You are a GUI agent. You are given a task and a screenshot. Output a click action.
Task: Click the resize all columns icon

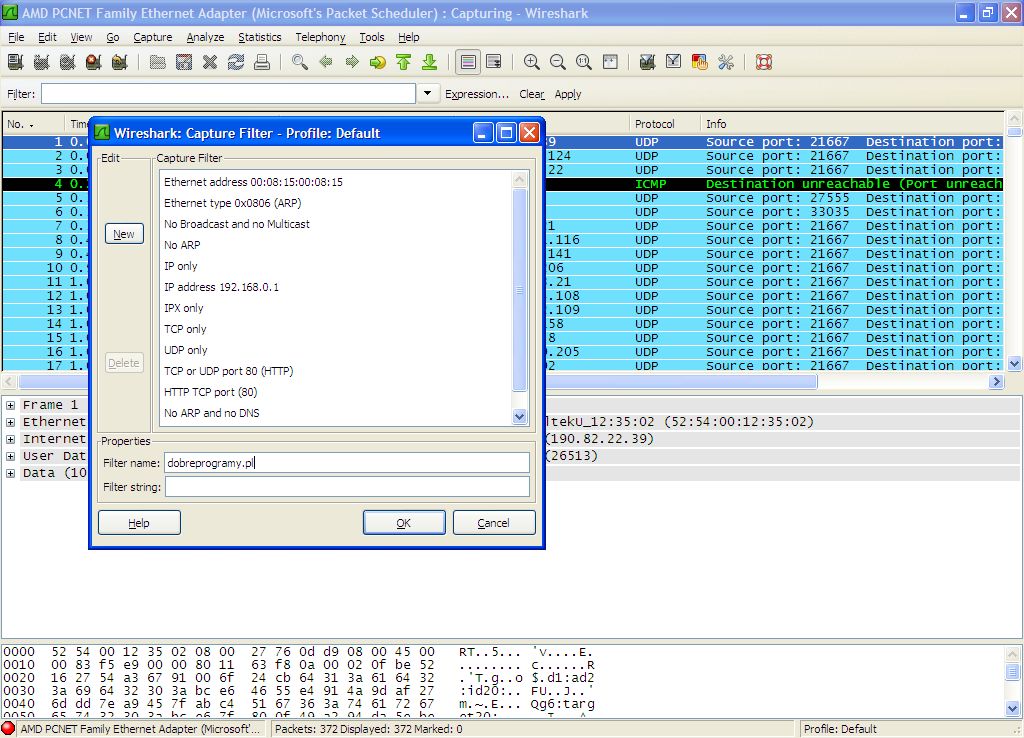610,62
